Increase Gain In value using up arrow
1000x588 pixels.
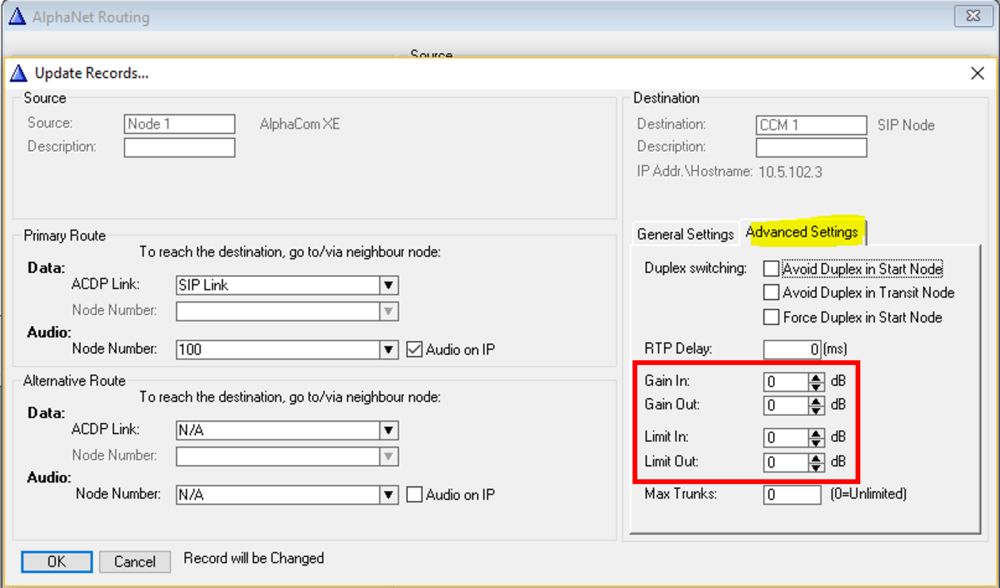pos(816,377)
